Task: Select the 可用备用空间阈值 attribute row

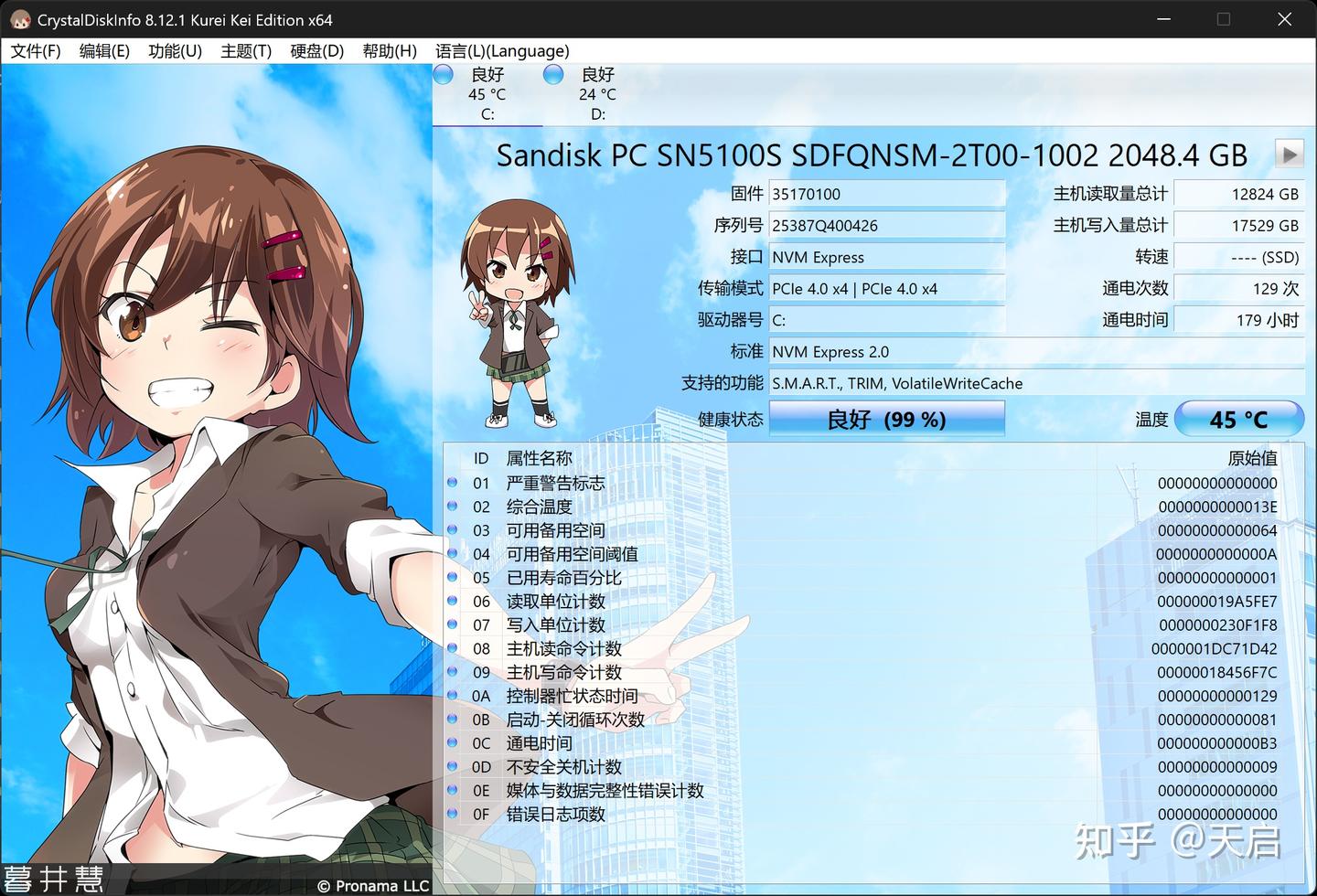Action: click(x=863, y=554)
